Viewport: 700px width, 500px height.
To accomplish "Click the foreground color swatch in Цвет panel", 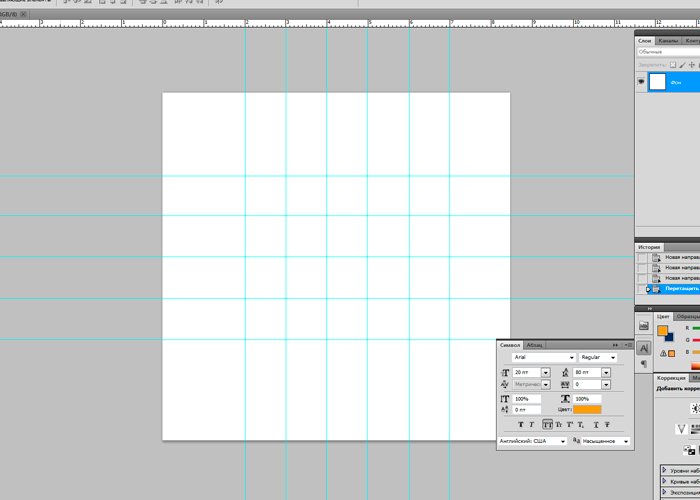I will click(x=662, y=331).
